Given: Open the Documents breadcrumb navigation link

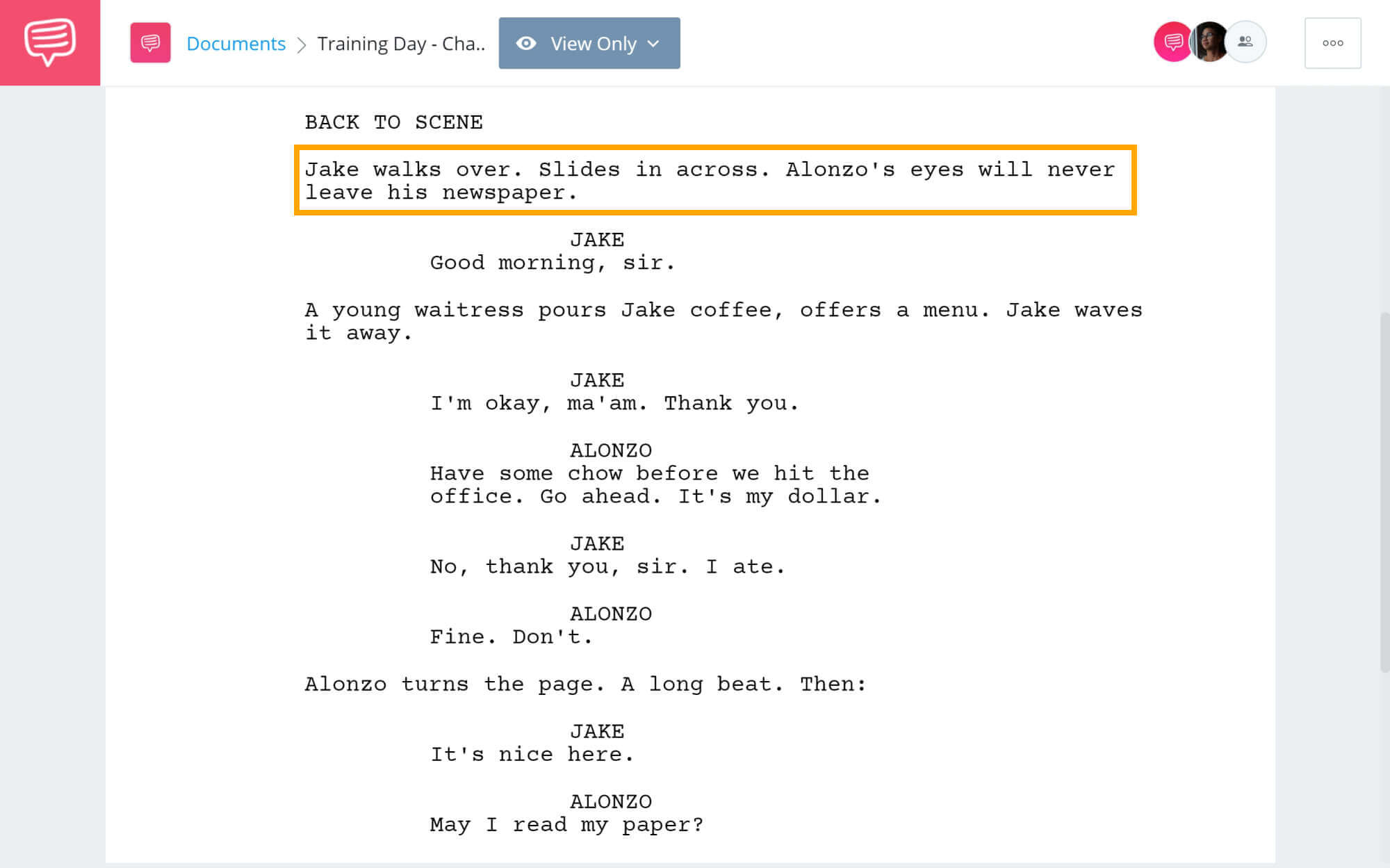Looking at the screenshot, I should coord(236,43).
